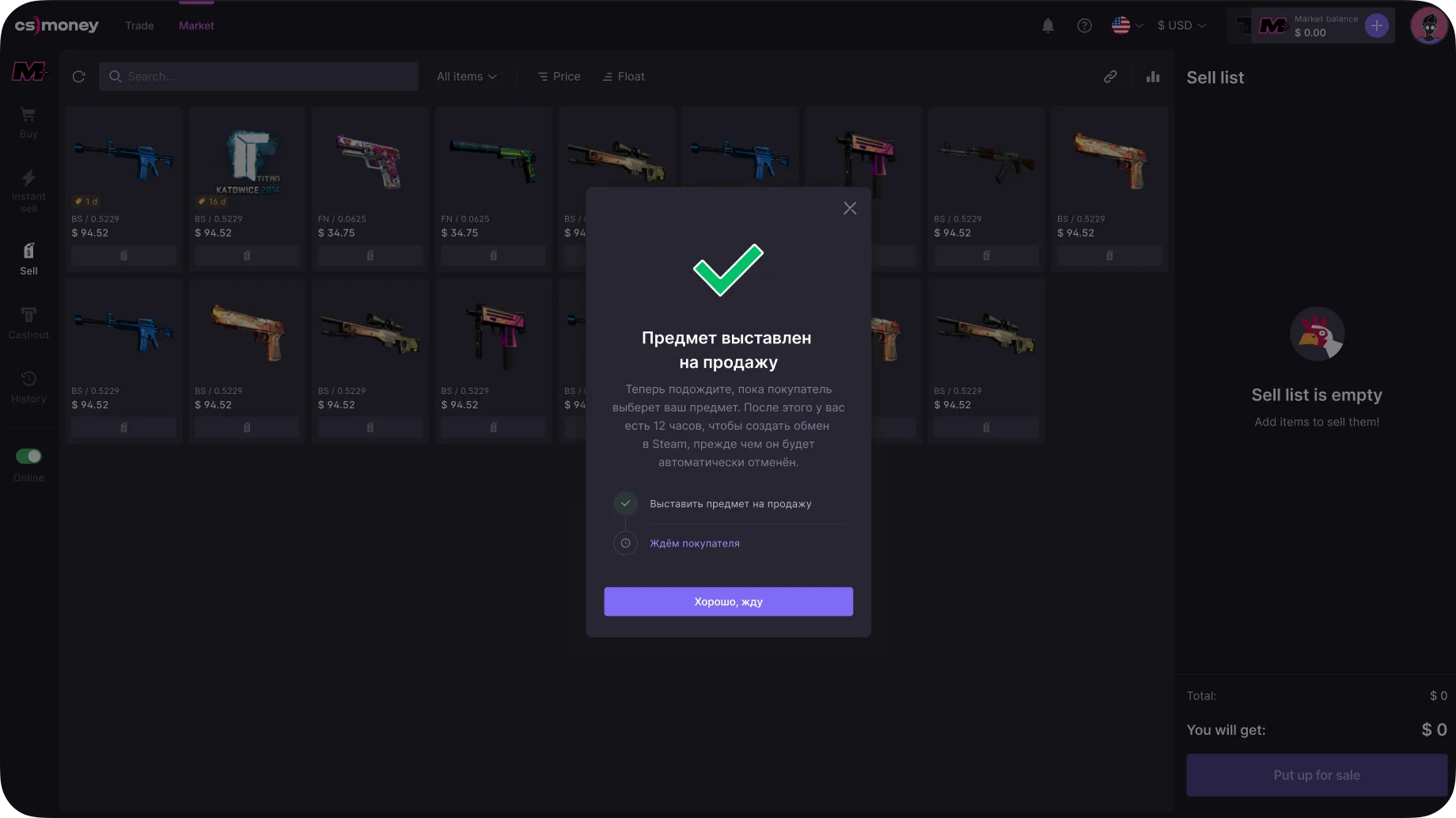Click the refresh inventory icon
Screen dimensions: 1456x818
78,77
